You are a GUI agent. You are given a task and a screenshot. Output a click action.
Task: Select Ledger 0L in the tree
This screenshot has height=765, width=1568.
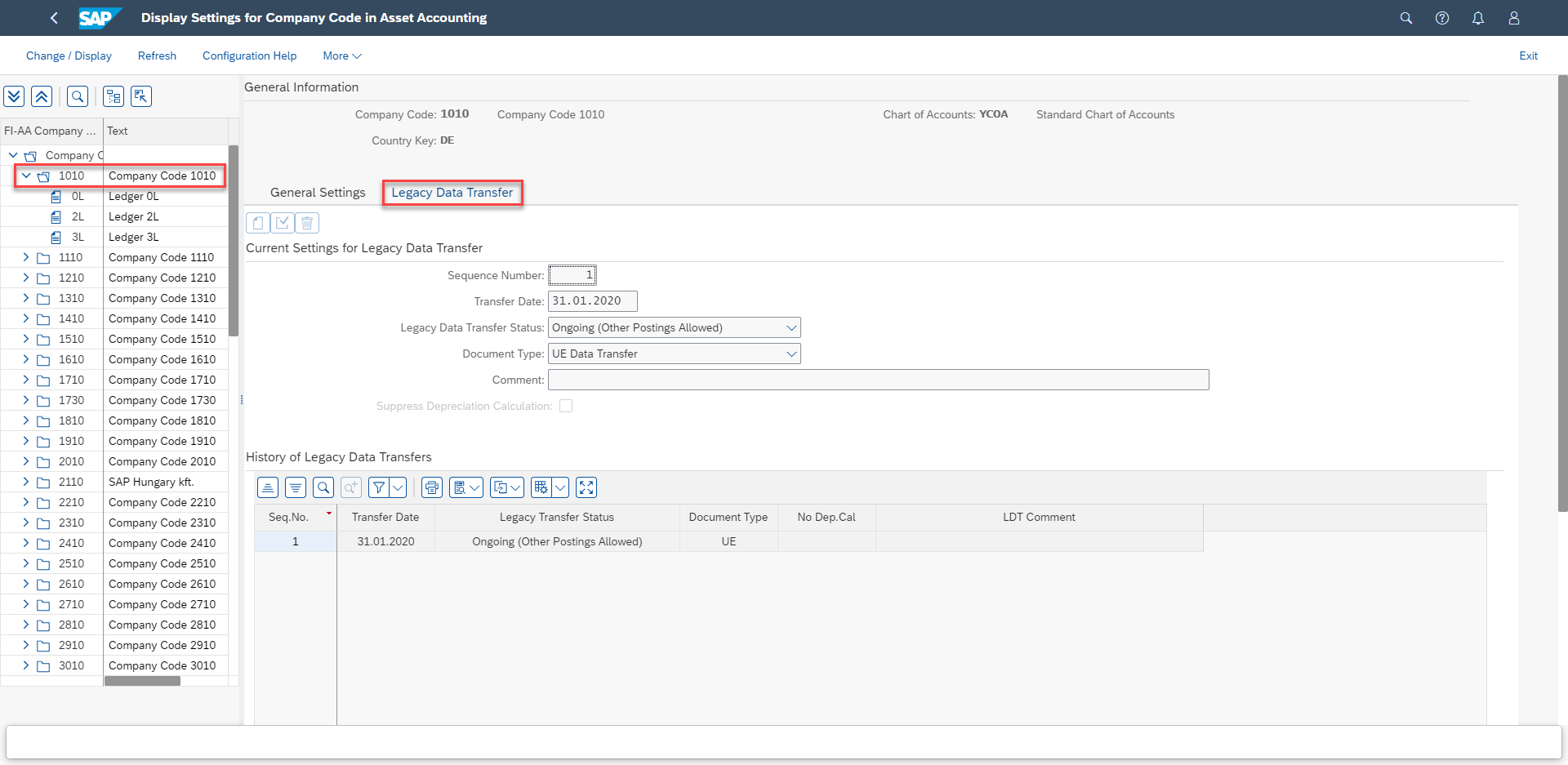pos(114,196)
